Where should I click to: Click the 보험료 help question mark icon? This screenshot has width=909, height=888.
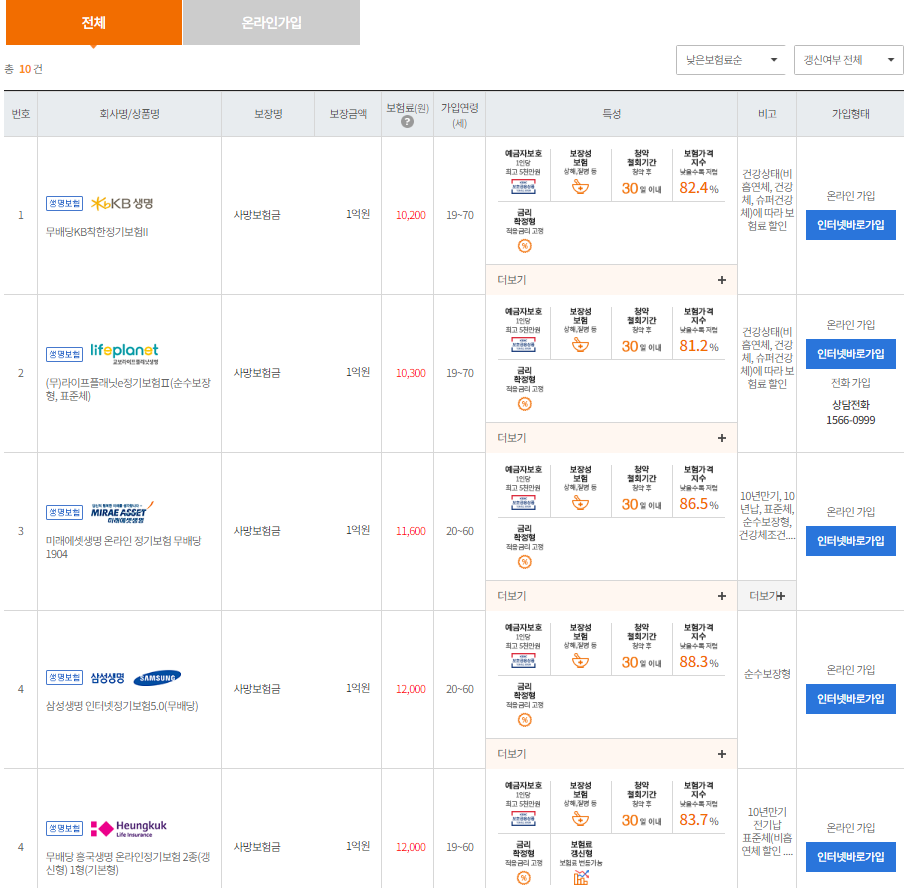tap(408, 122)
